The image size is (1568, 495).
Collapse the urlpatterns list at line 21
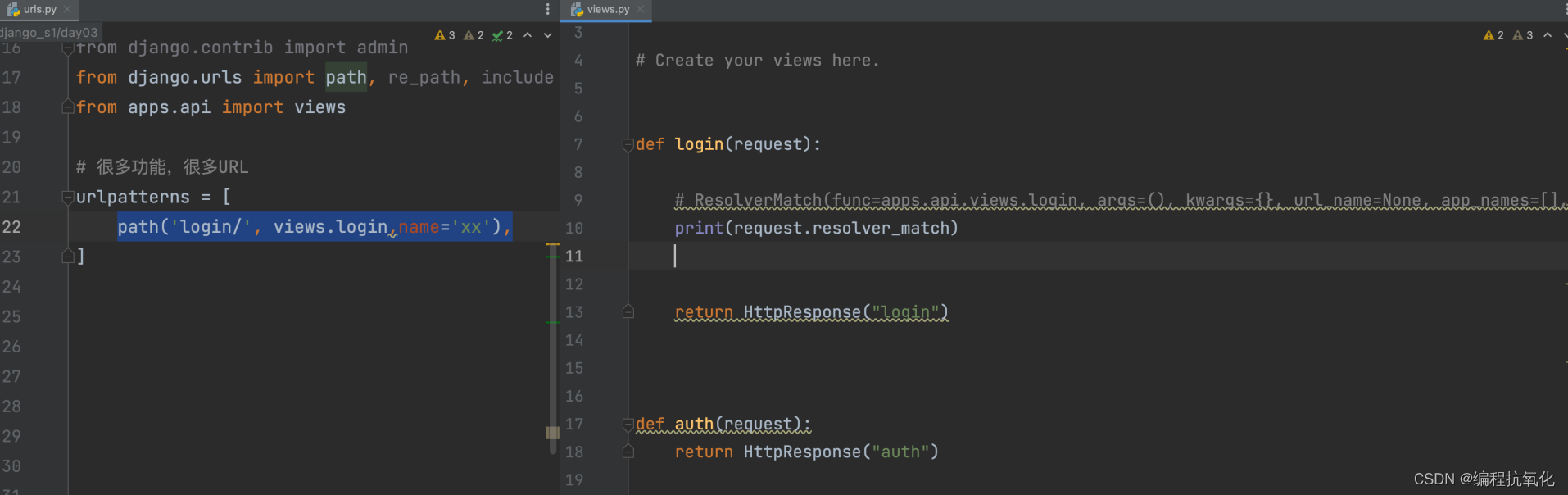(68, 198)
